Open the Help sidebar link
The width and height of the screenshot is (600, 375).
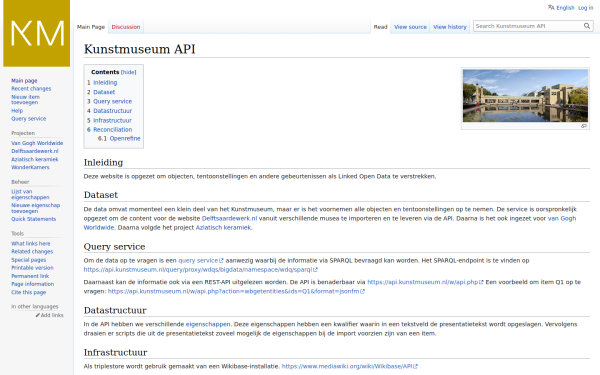[x=17, y=111]
